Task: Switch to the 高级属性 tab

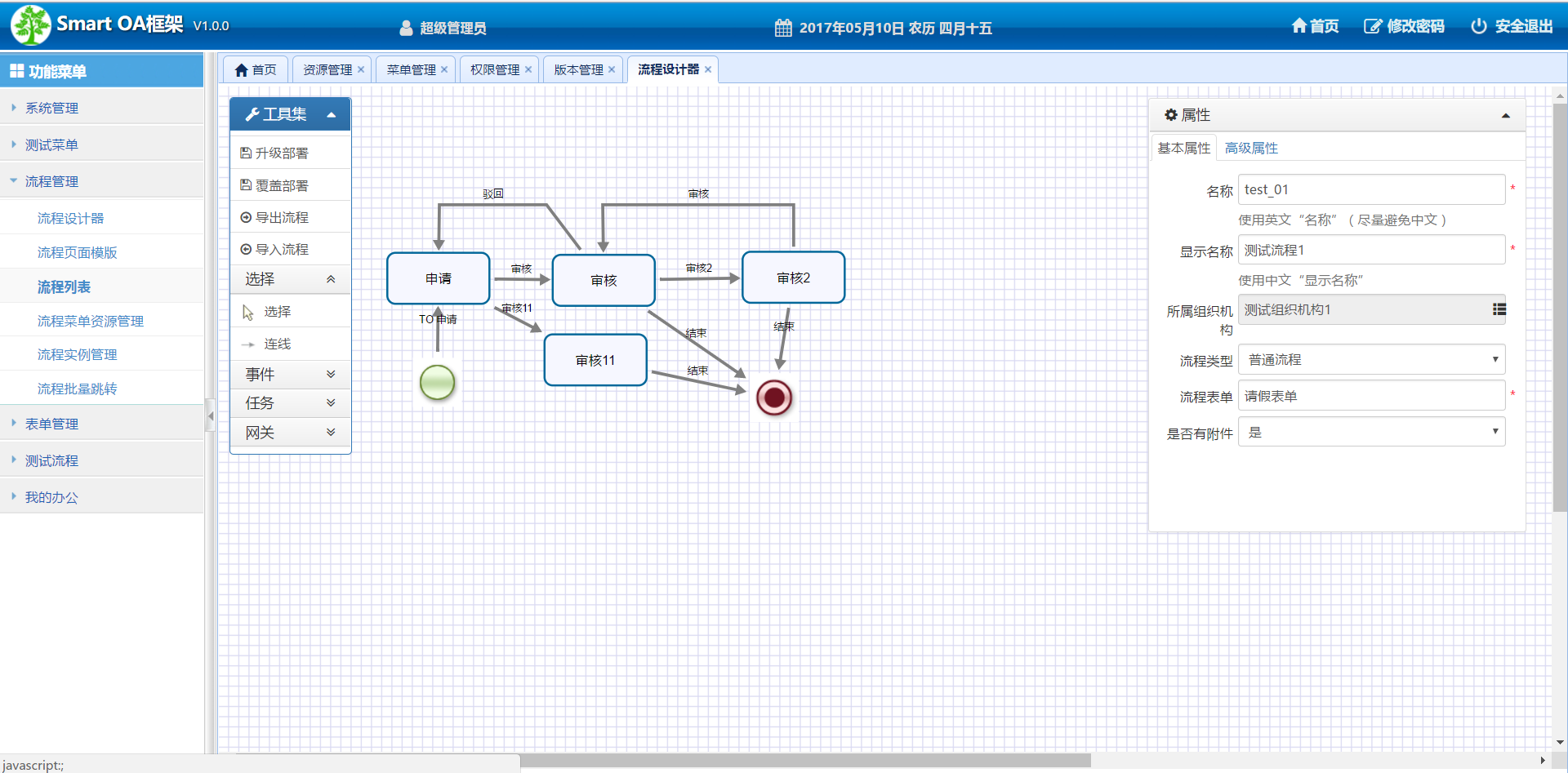Action: pyautogui.click(x=1251, y=148)
